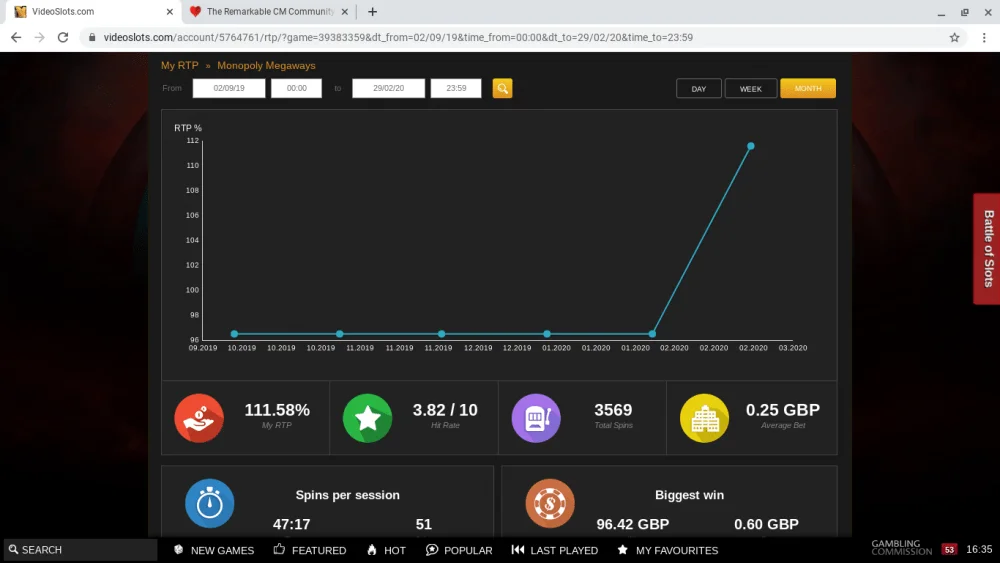
Task: Select the MONTH view button
Action: (x=807, y=89)
